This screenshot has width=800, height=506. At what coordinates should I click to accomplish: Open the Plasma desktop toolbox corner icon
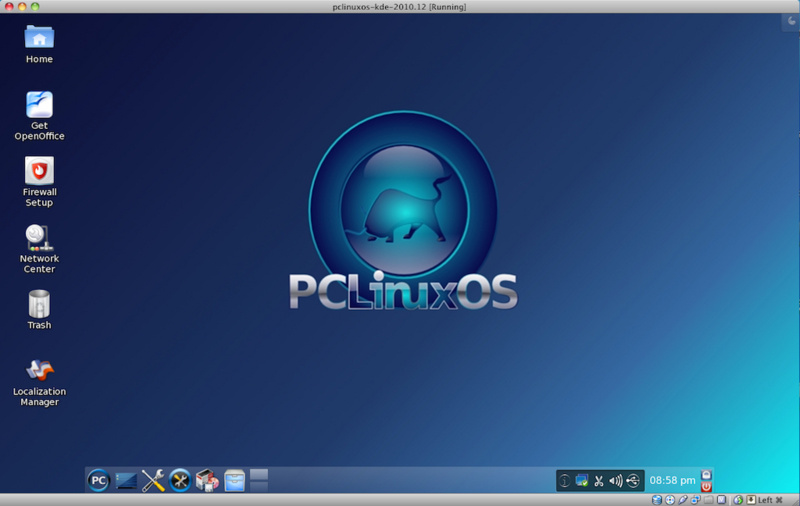coord(791,21)
